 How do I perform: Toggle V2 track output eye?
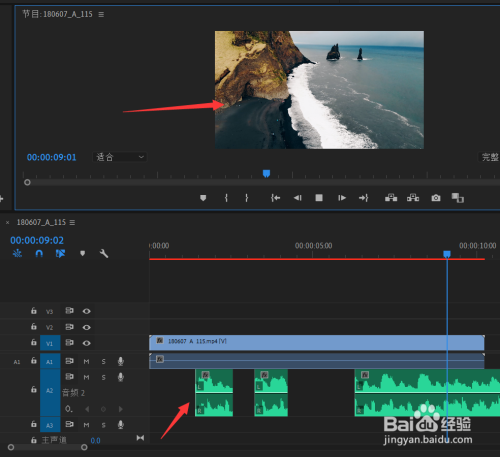pos(87,327)
